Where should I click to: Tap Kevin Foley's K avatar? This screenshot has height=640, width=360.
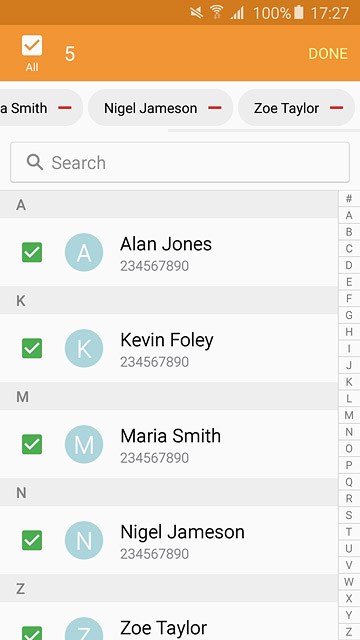[84, 348]
